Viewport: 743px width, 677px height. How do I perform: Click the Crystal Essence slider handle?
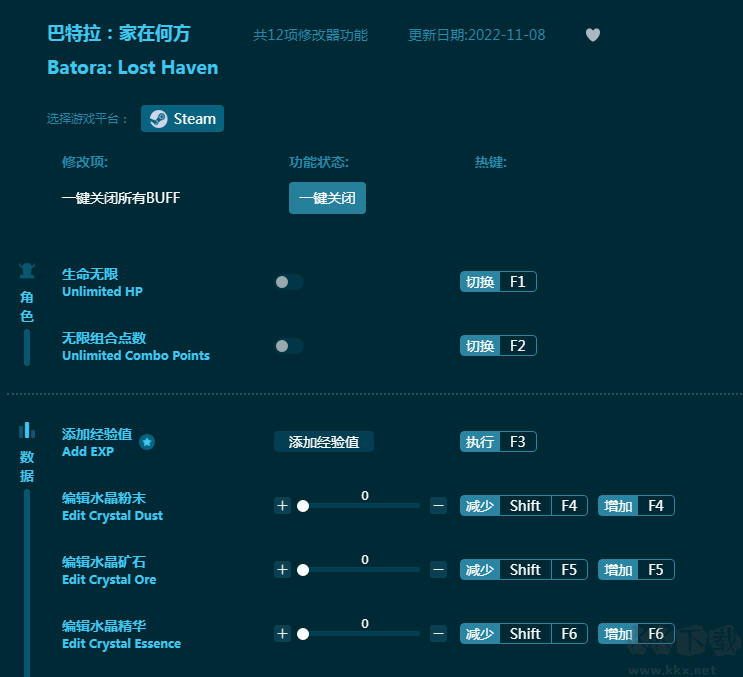303,634
